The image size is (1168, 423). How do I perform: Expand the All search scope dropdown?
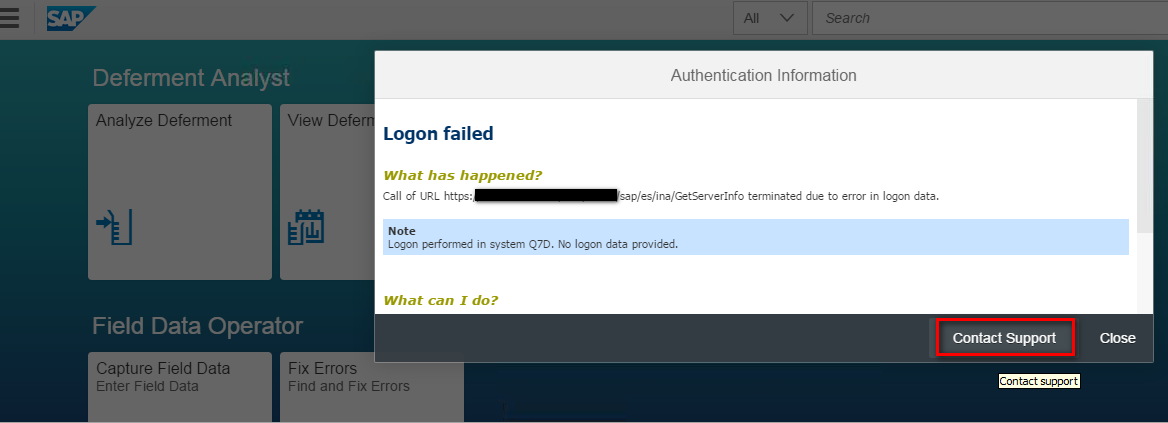(x=770, y=18)
